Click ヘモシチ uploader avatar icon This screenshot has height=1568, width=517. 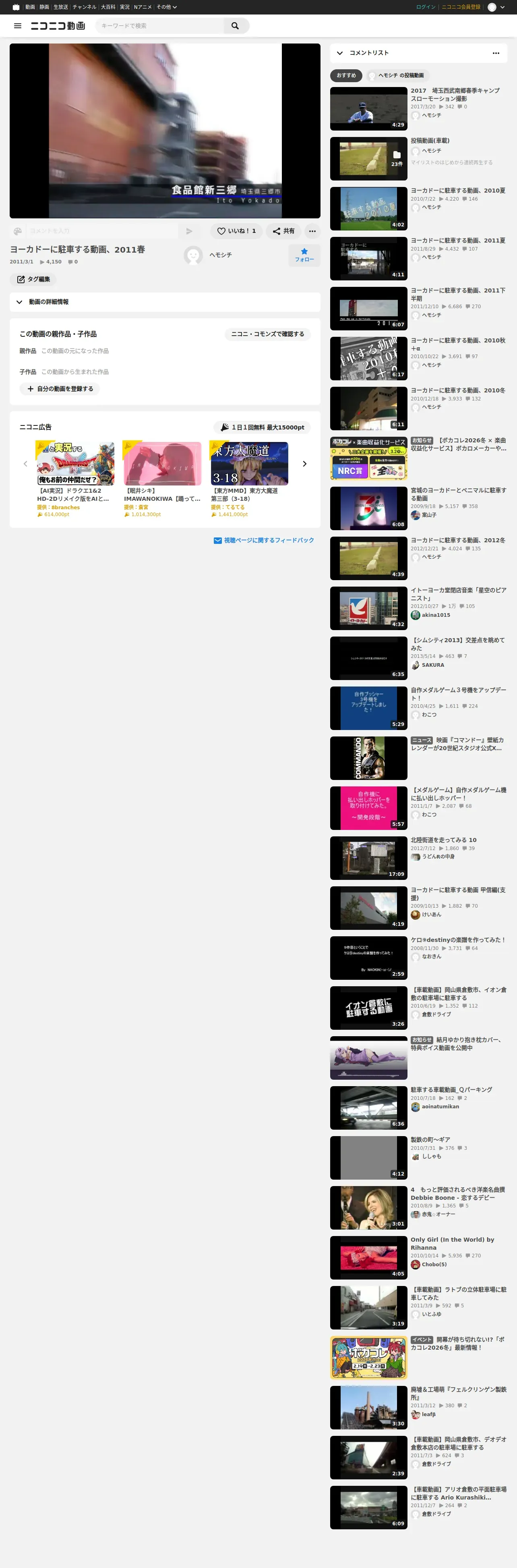click(x=193, y=255)
